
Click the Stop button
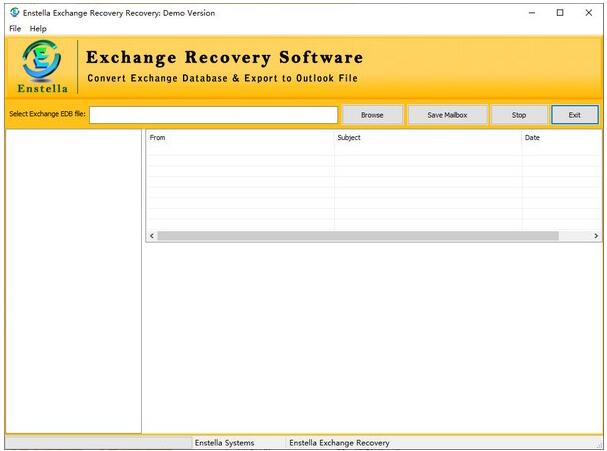(519, 115)
